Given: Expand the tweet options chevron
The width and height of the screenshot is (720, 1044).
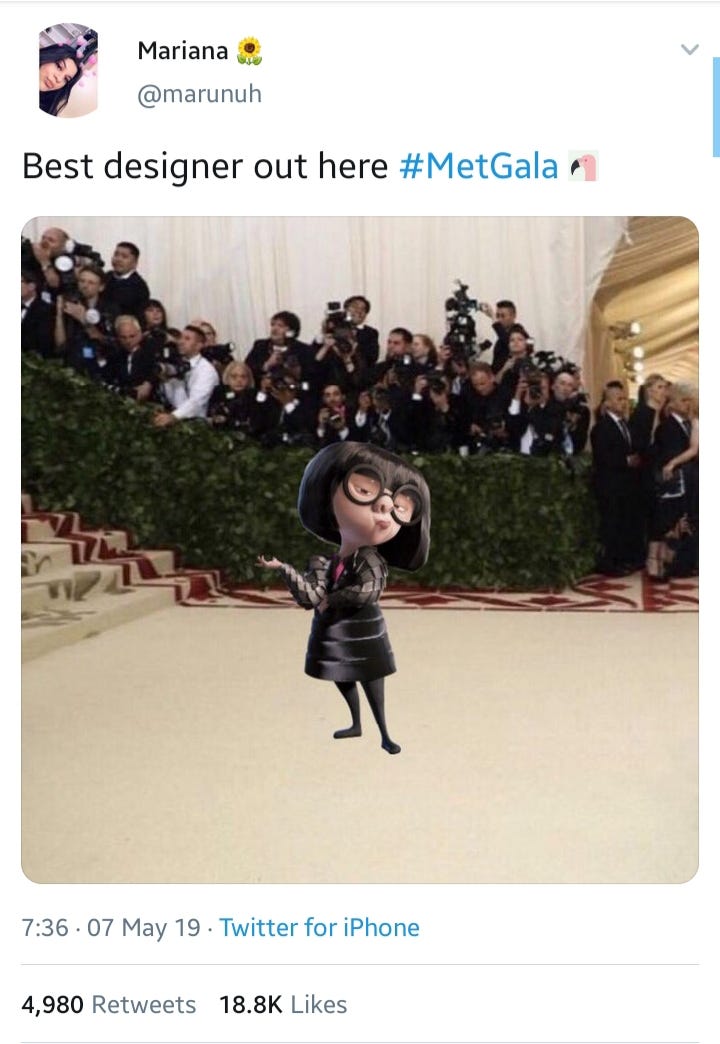Looking at the screenshot, I should point(689,49).
